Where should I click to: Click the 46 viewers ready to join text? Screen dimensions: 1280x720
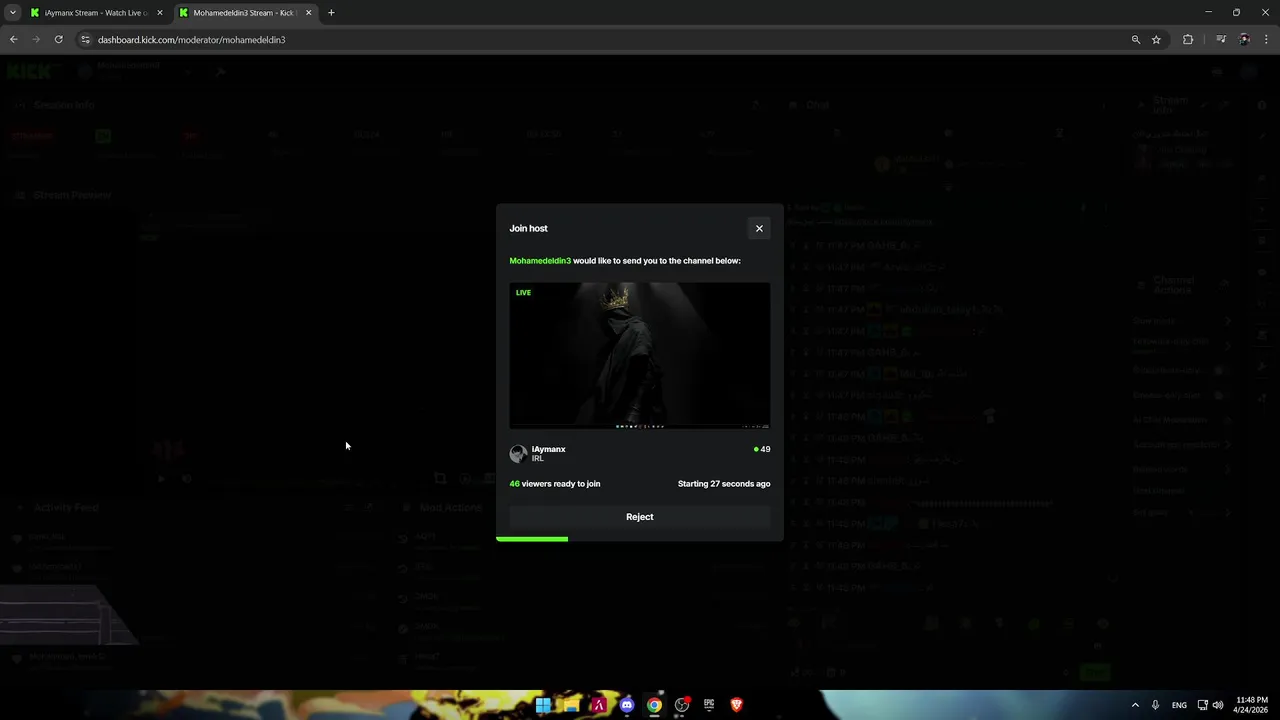[555, 484]
